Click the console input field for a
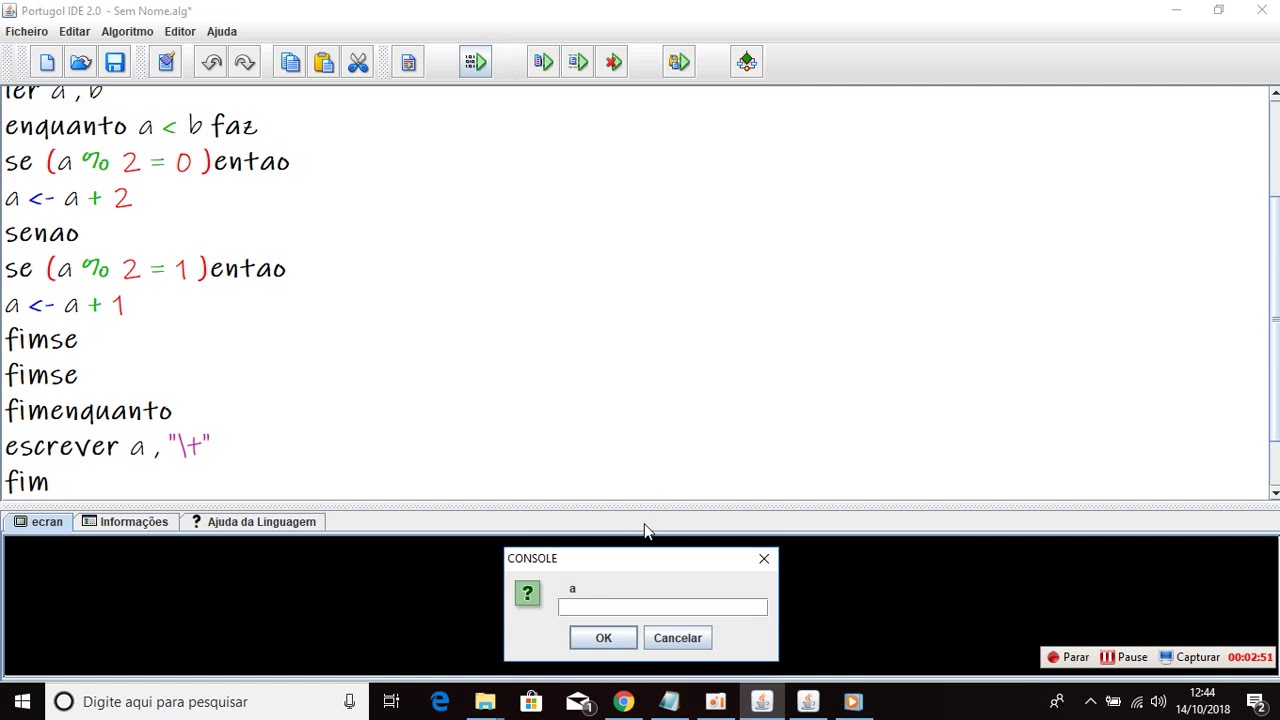 [663, 607]
